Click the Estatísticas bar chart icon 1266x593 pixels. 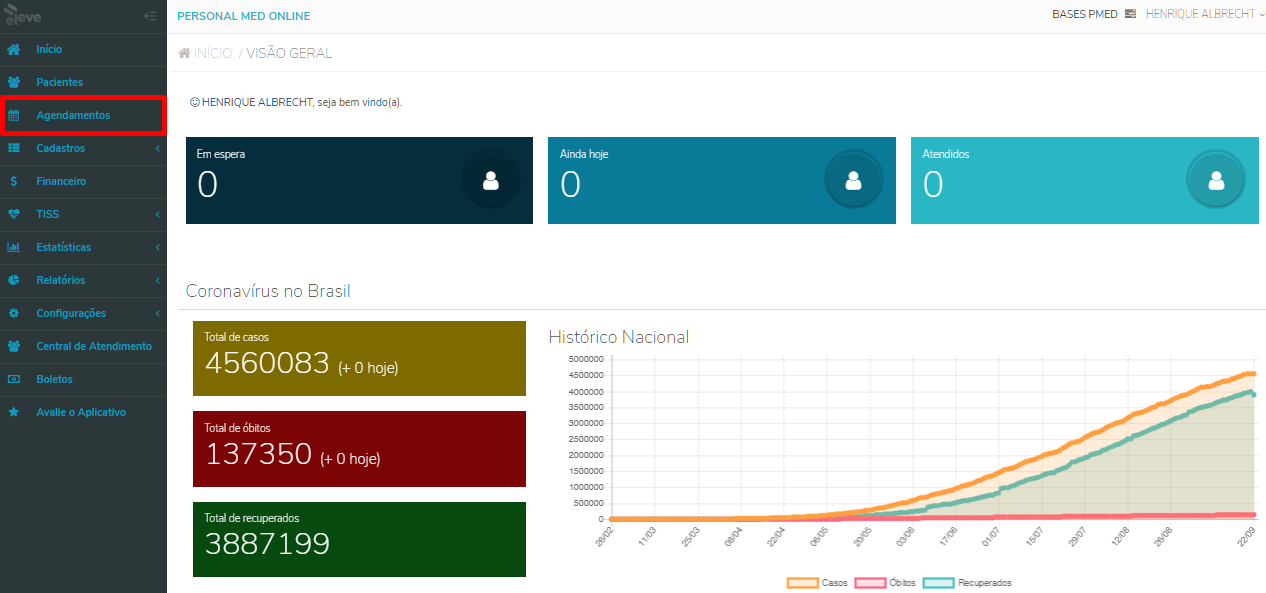[14, 247]
